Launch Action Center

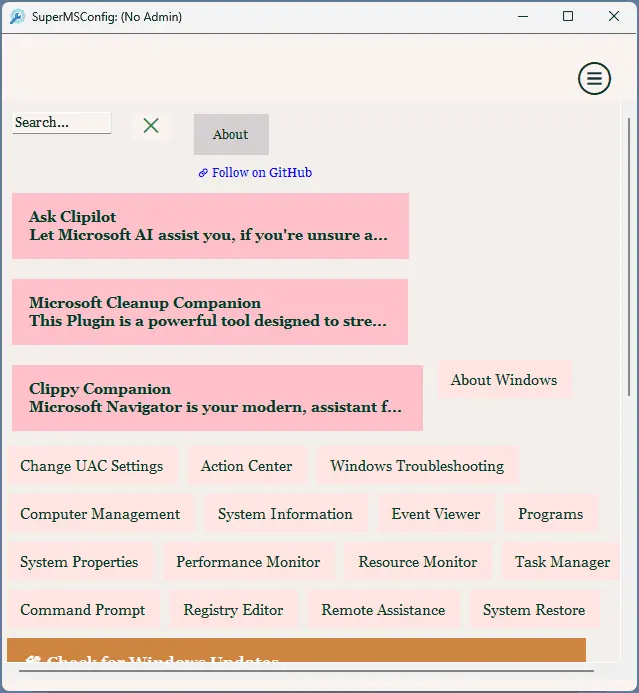click(247, 466)
